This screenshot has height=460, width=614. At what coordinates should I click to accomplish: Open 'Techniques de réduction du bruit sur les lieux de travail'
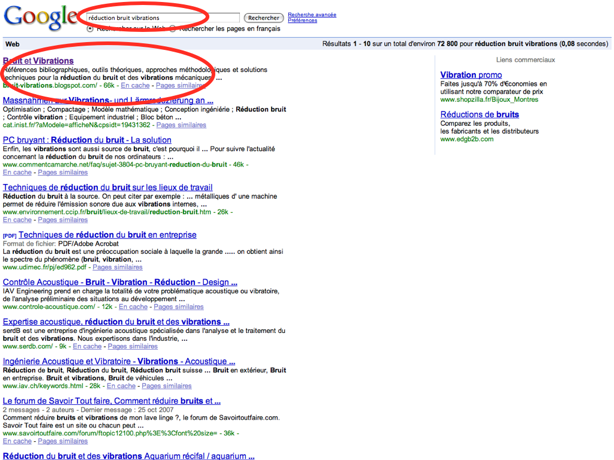pyautogui.click(x=108, y=187)
